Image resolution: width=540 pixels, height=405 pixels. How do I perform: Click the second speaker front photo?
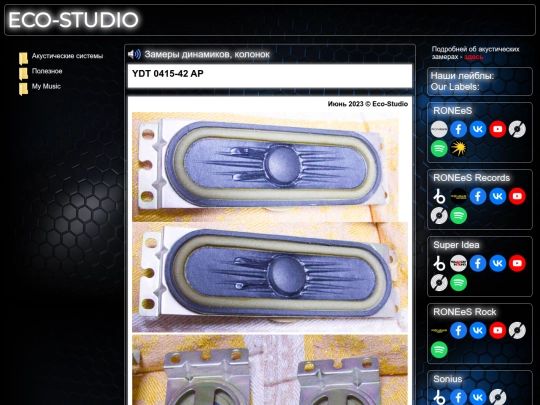click(270, 277)
